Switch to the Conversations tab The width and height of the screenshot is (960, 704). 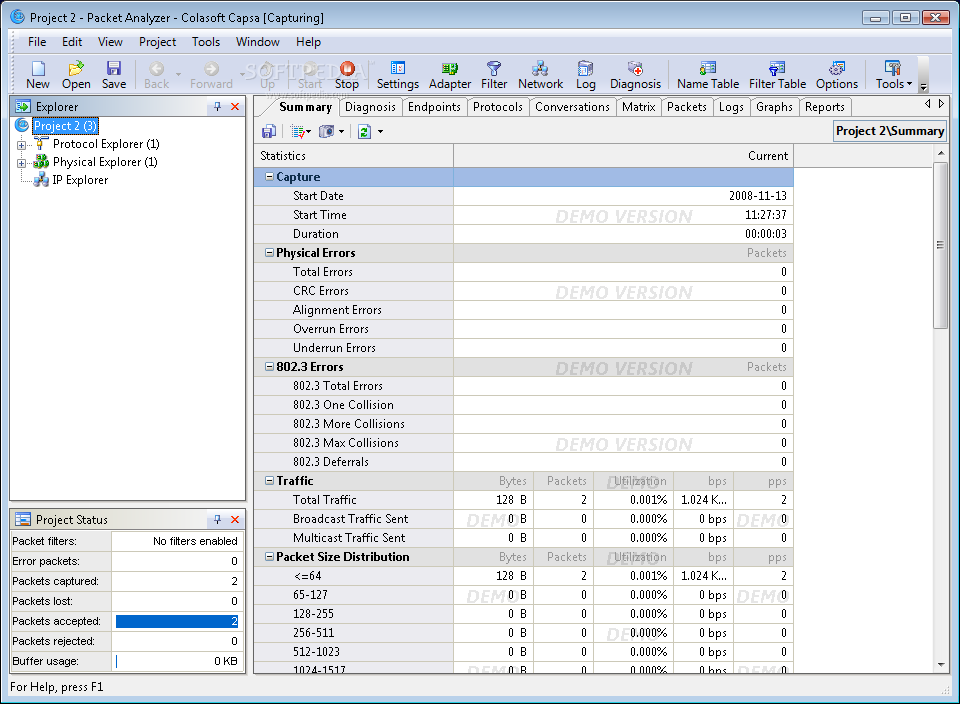click(572, 107)
